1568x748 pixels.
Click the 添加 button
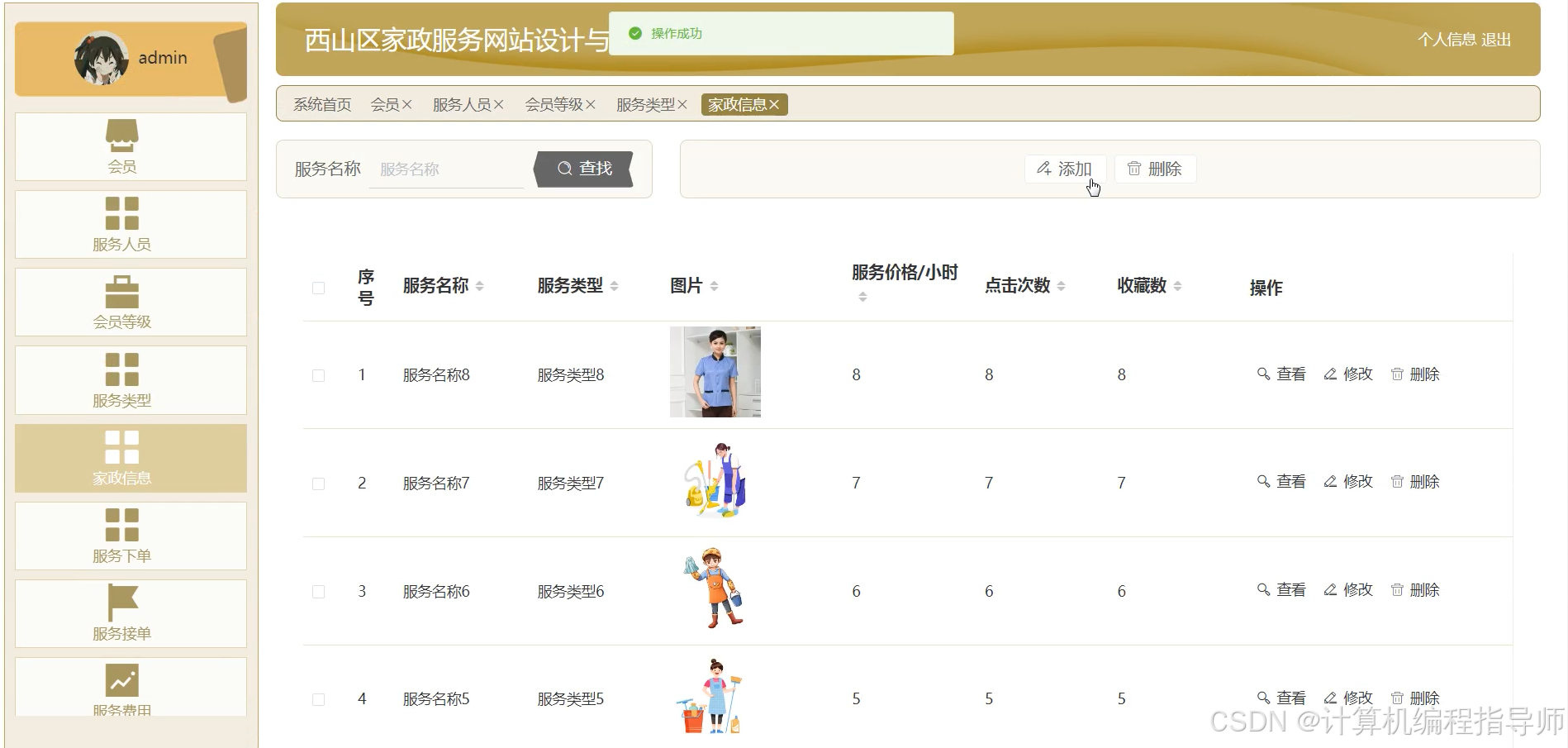[1065, 169]
